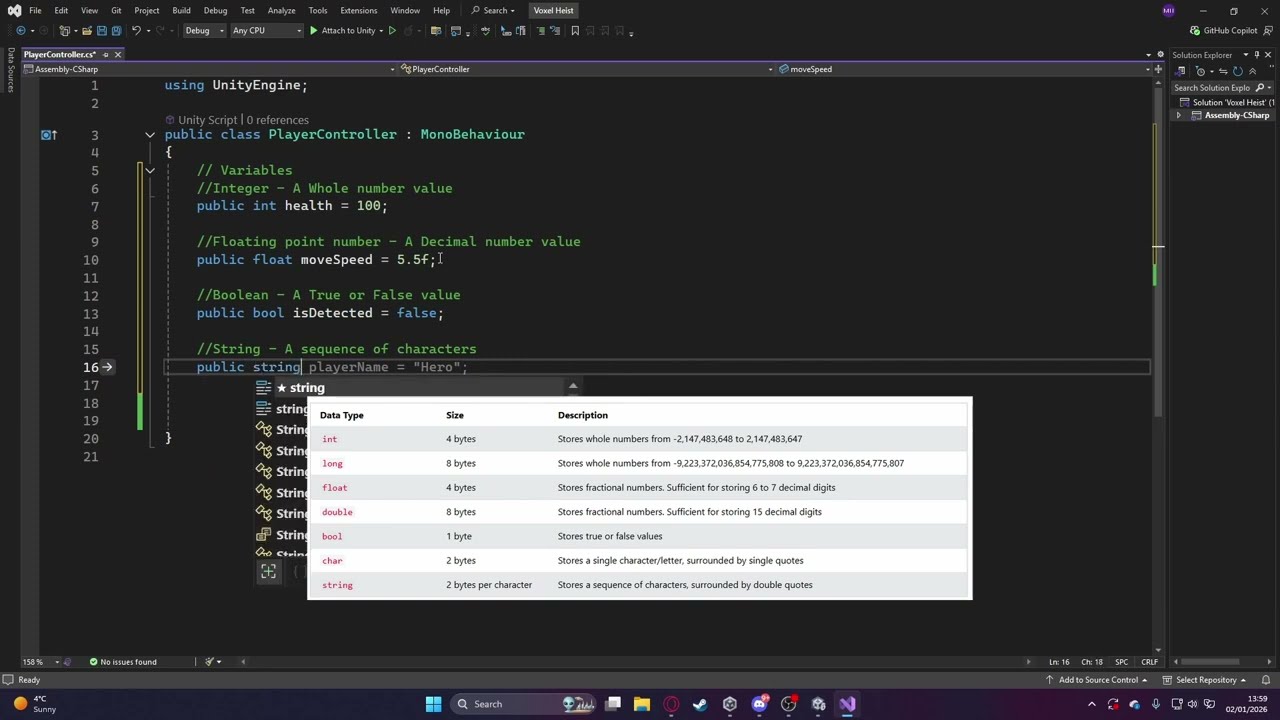Click the Windows Start button
Viewport: 1280px width, 720px height.
click(433, 704)
